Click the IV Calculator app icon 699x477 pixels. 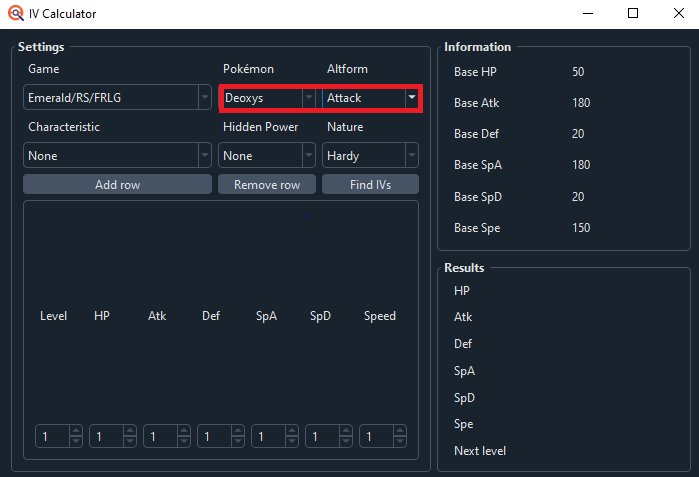pyautogui.click(x=16, y=13)
